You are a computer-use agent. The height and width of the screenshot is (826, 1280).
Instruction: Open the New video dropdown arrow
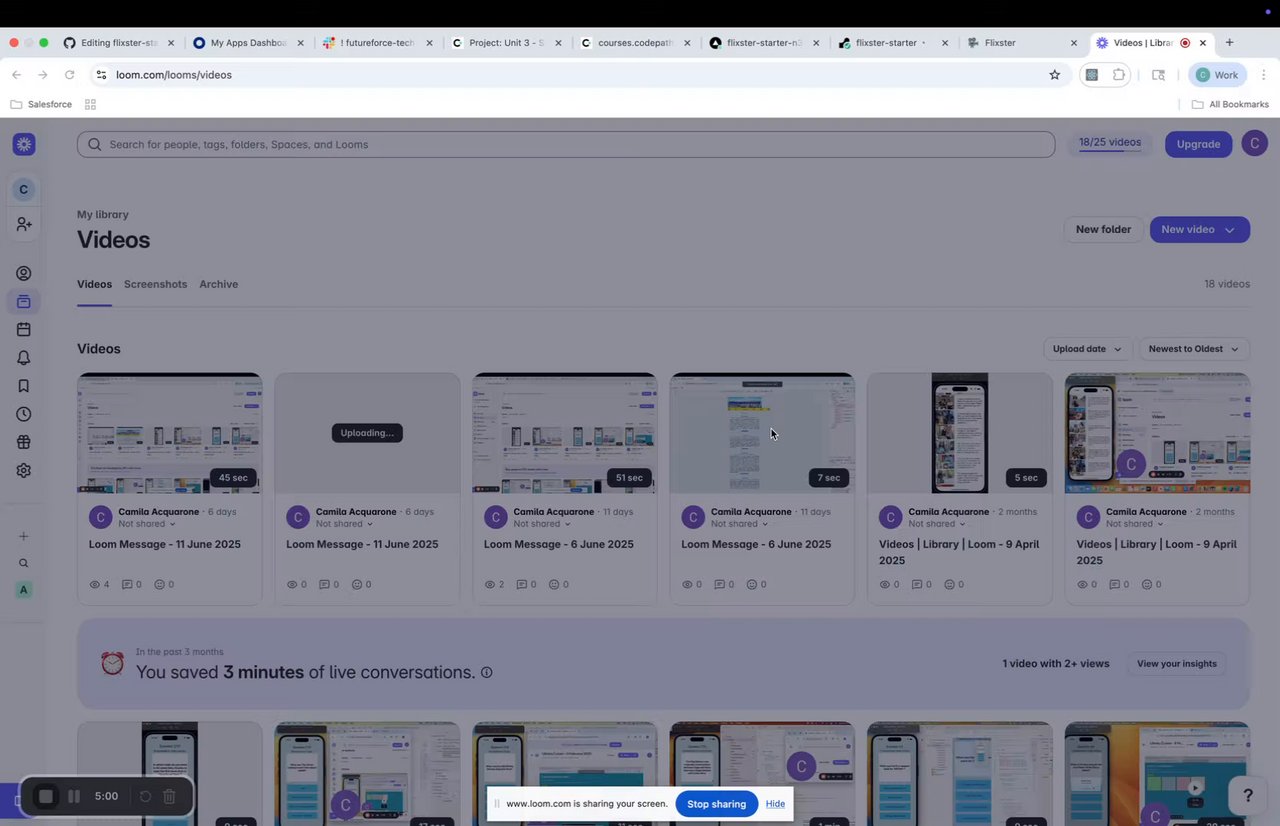click(x=1230, y=230)
